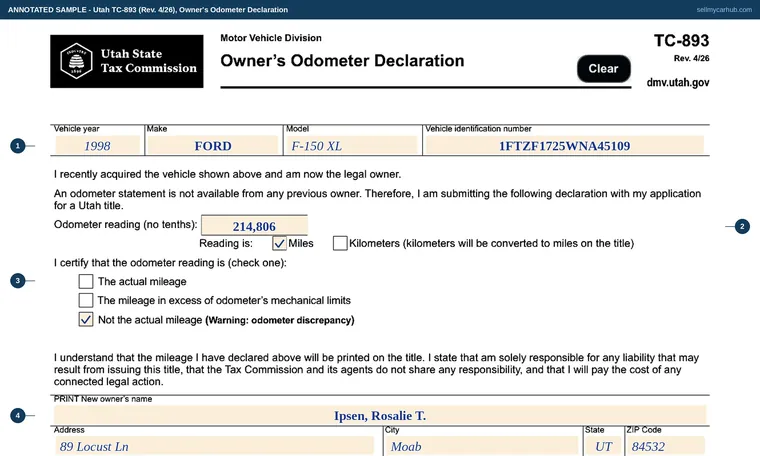Click the Utah State Tax Commission logo

click(127, 61)
